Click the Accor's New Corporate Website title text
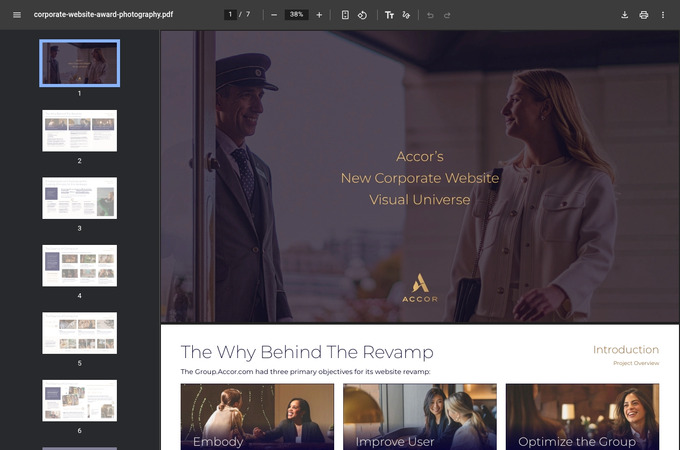 (x=420, y=178)
